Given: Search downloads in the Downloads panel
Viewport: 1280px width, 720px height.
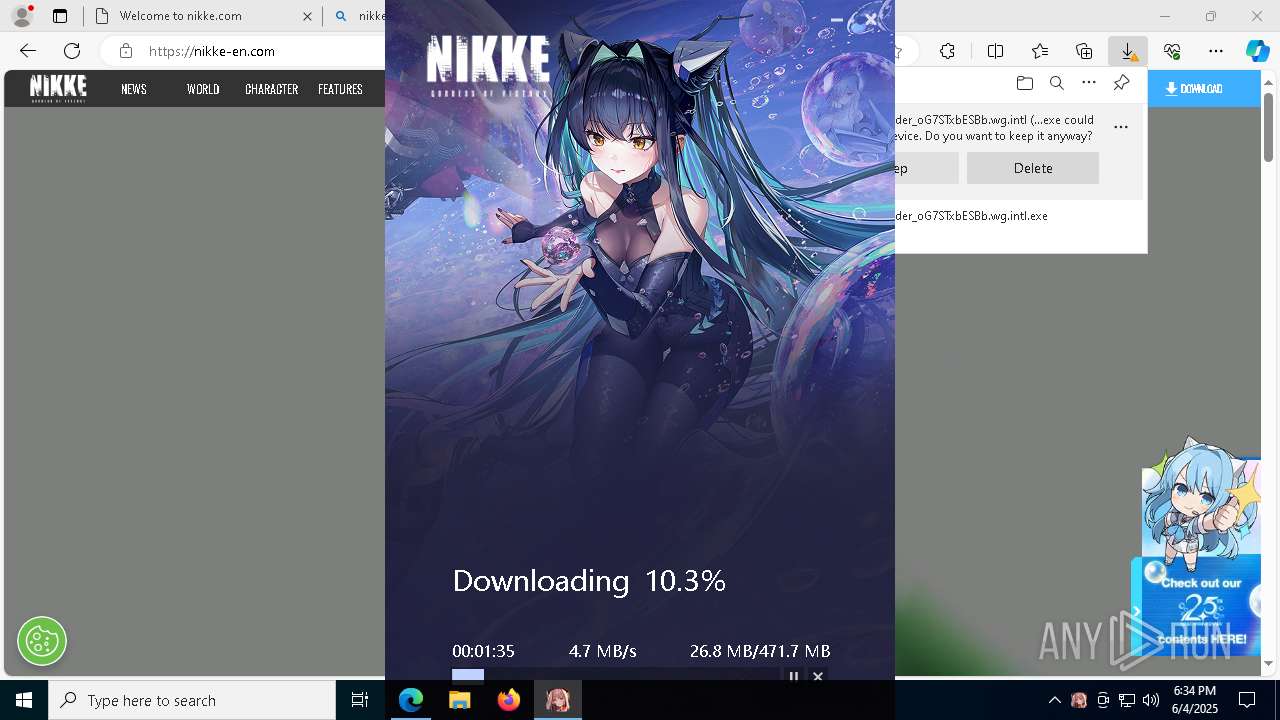Looking at the screenshot, I should click(x=1056, y=83).
